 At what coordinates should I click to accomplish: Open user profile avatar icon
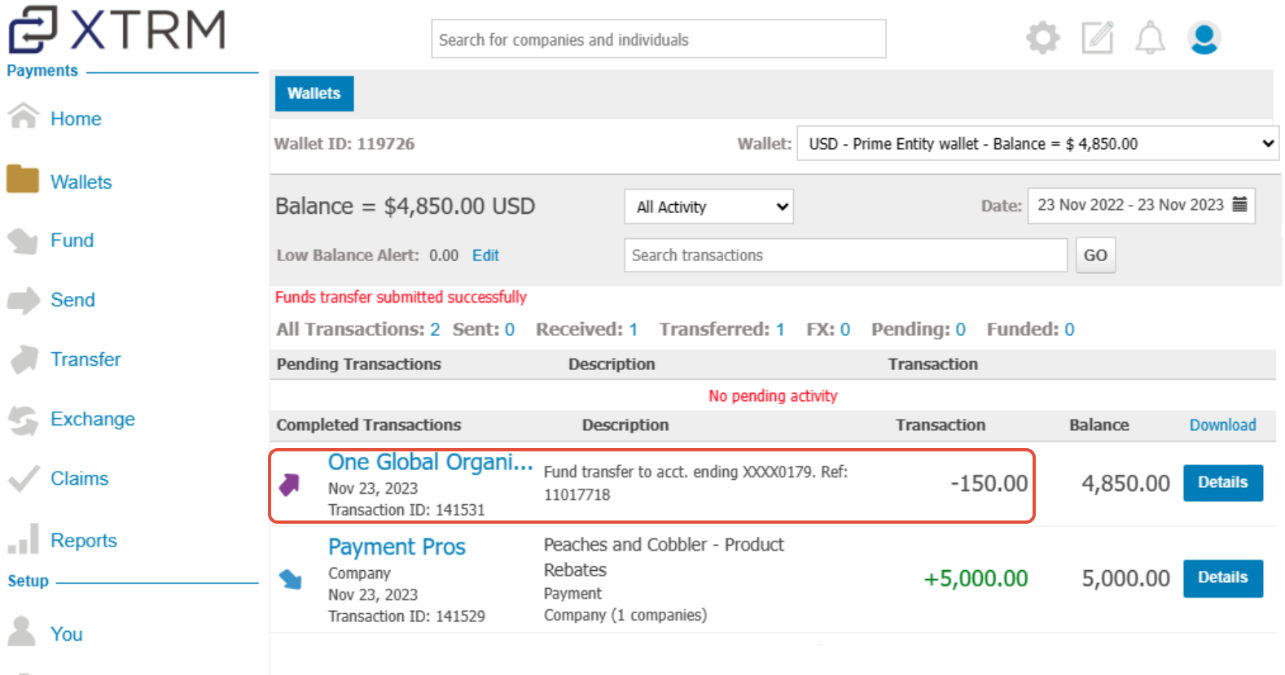coord(1204,38)
